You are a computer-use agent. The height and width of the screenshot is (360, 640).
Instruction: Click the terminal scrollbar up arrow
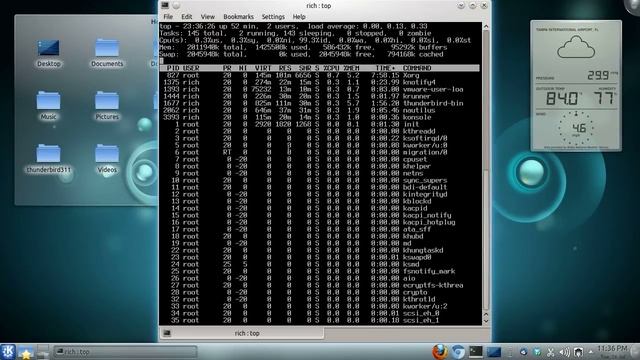(486, 27)
